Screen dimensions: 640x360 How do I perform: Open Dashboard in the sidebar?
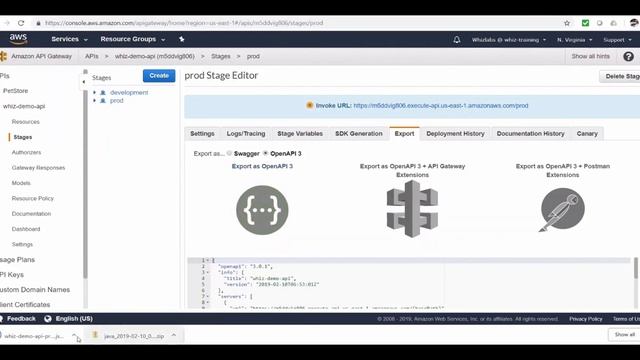[26, 229]
